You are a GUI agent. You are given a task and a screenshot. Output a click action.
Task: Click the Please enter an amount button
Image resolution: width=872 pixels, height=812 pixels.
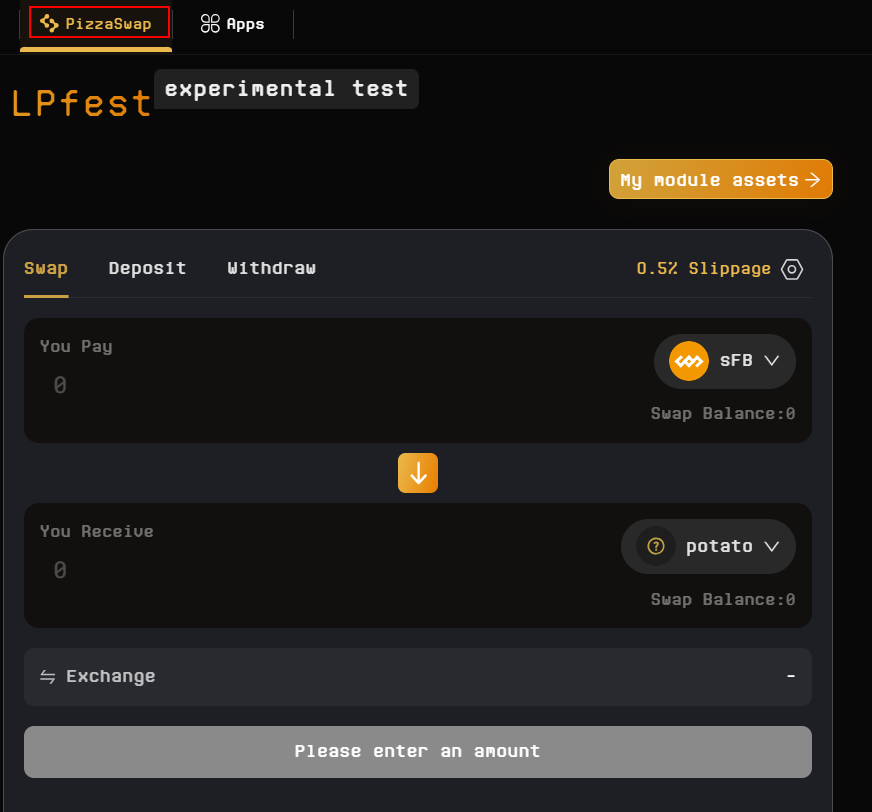pos(417,751)
